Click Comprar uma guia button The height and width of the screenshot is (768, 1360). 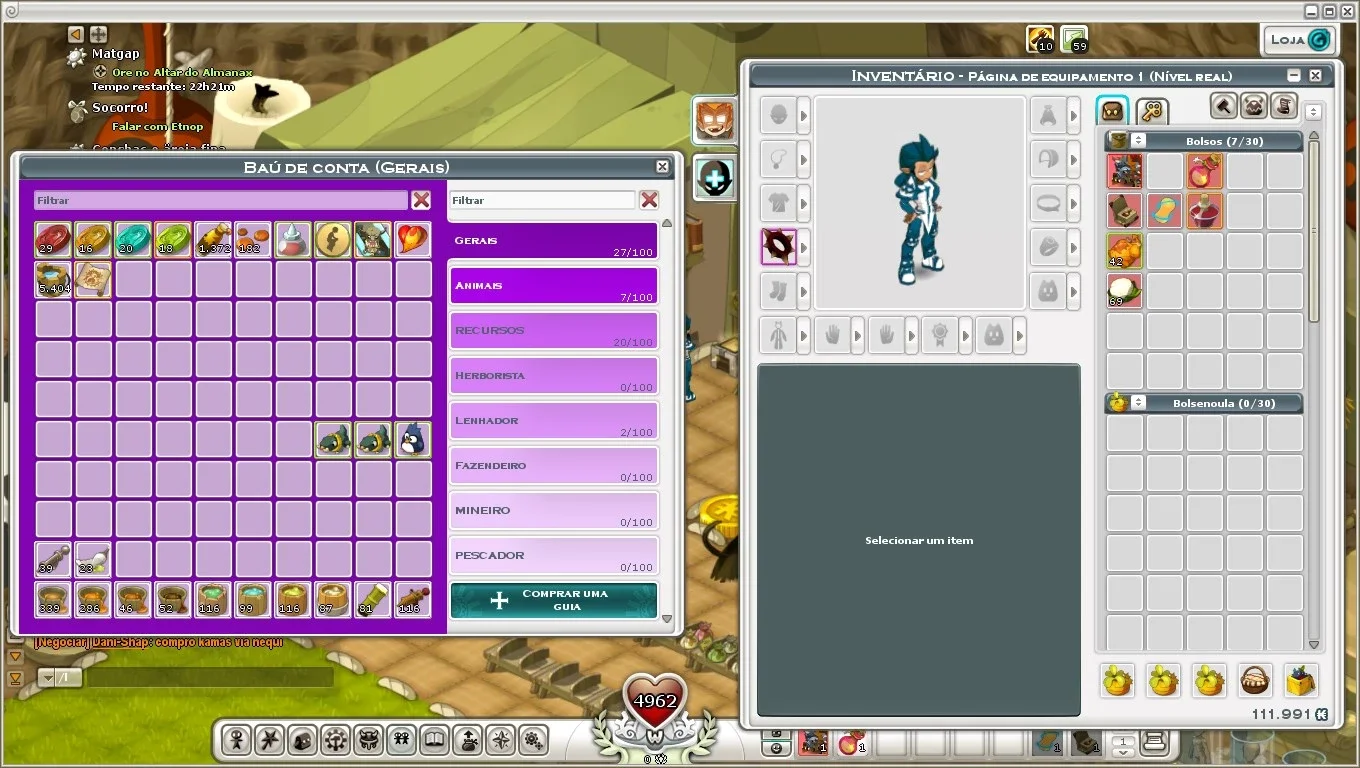[554, 600]
